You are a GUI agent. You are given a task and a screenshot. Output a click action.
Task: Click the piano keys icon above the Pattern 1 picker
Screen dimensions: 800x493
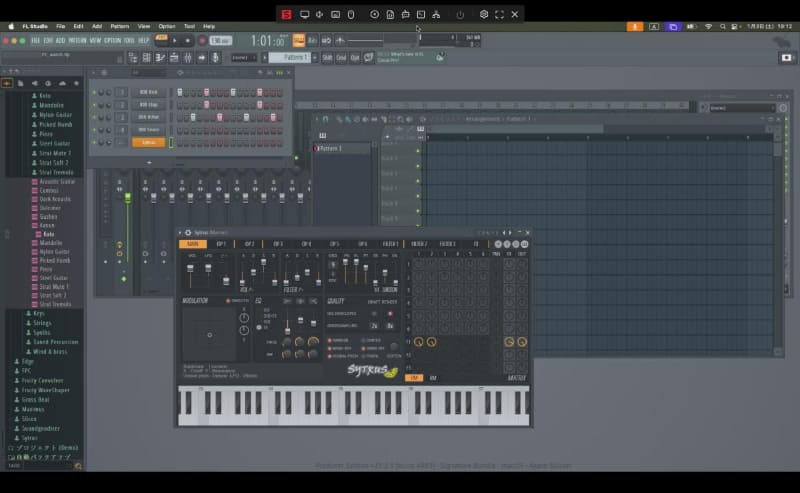point(322,135)
